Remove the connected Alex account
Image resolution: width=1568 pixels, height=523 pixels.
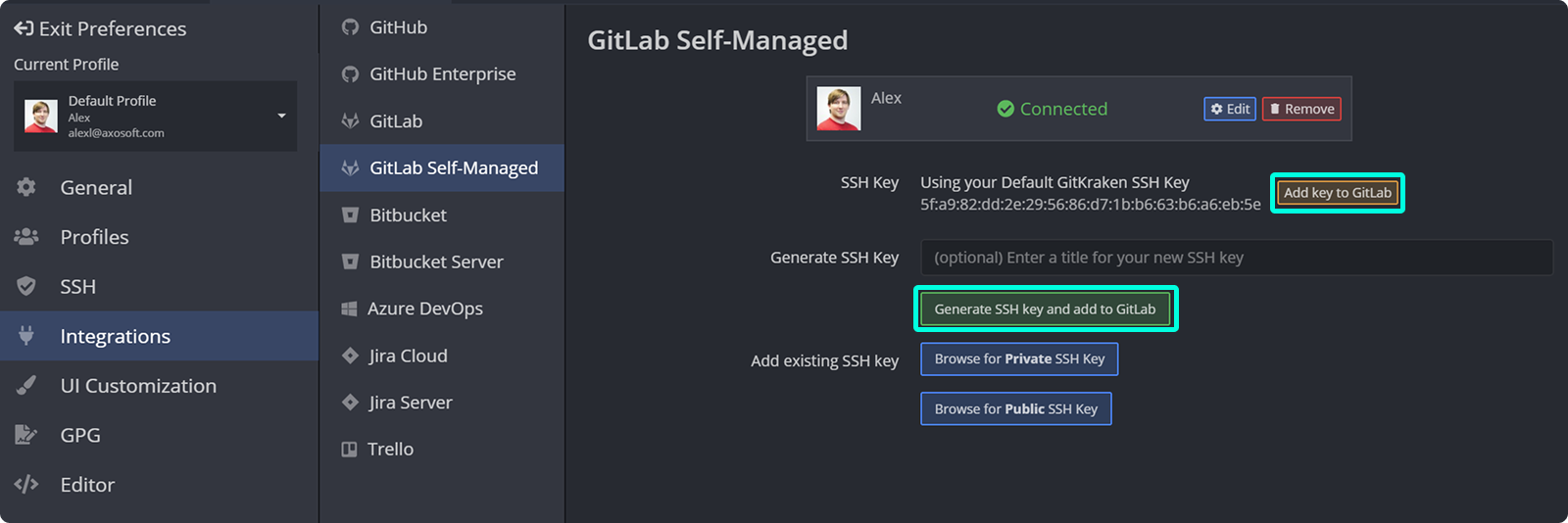1301,109
